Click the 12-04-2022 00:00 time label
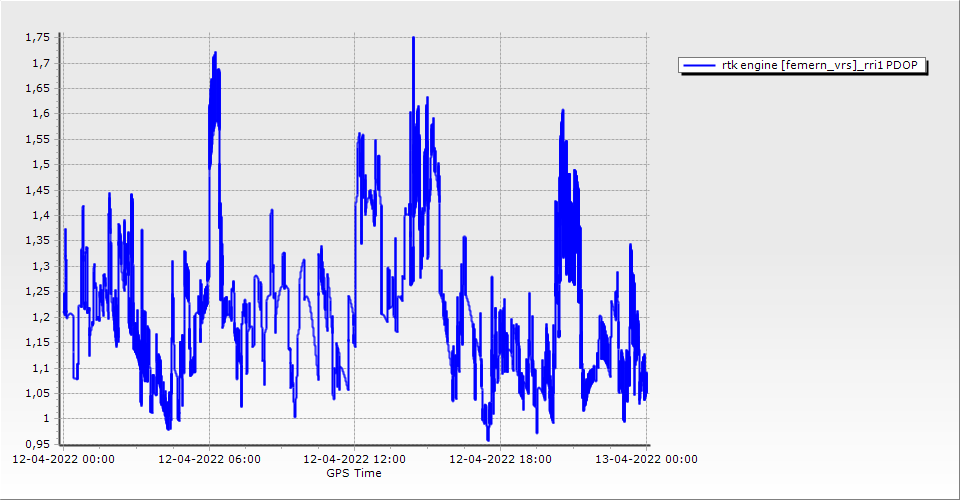Viewport: 960px width, 500px height. pos(62,460)
